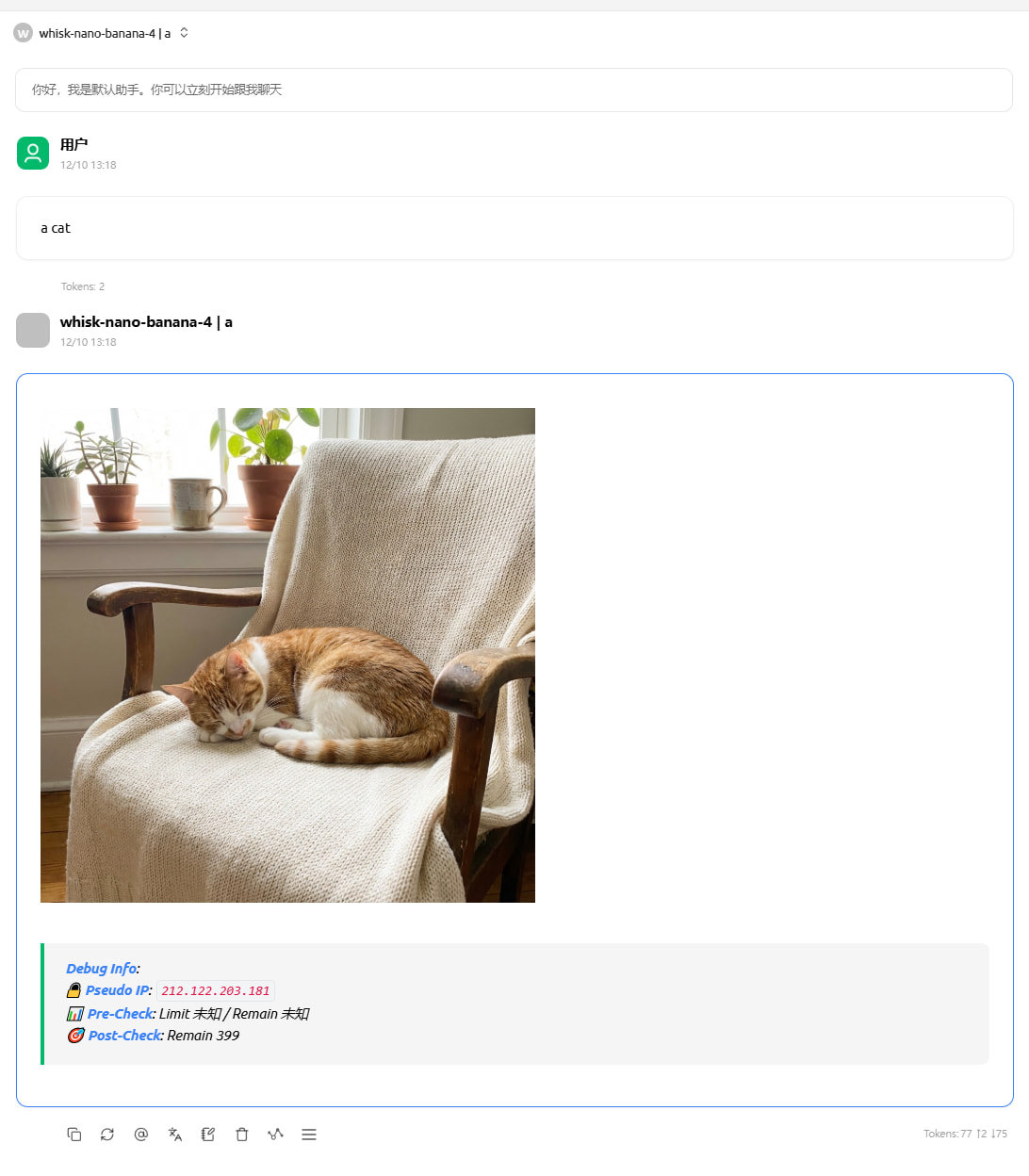1029x1176 pixels.
Task: Click the Tokens: 77 usage counter
Action: pos(965,1135)
